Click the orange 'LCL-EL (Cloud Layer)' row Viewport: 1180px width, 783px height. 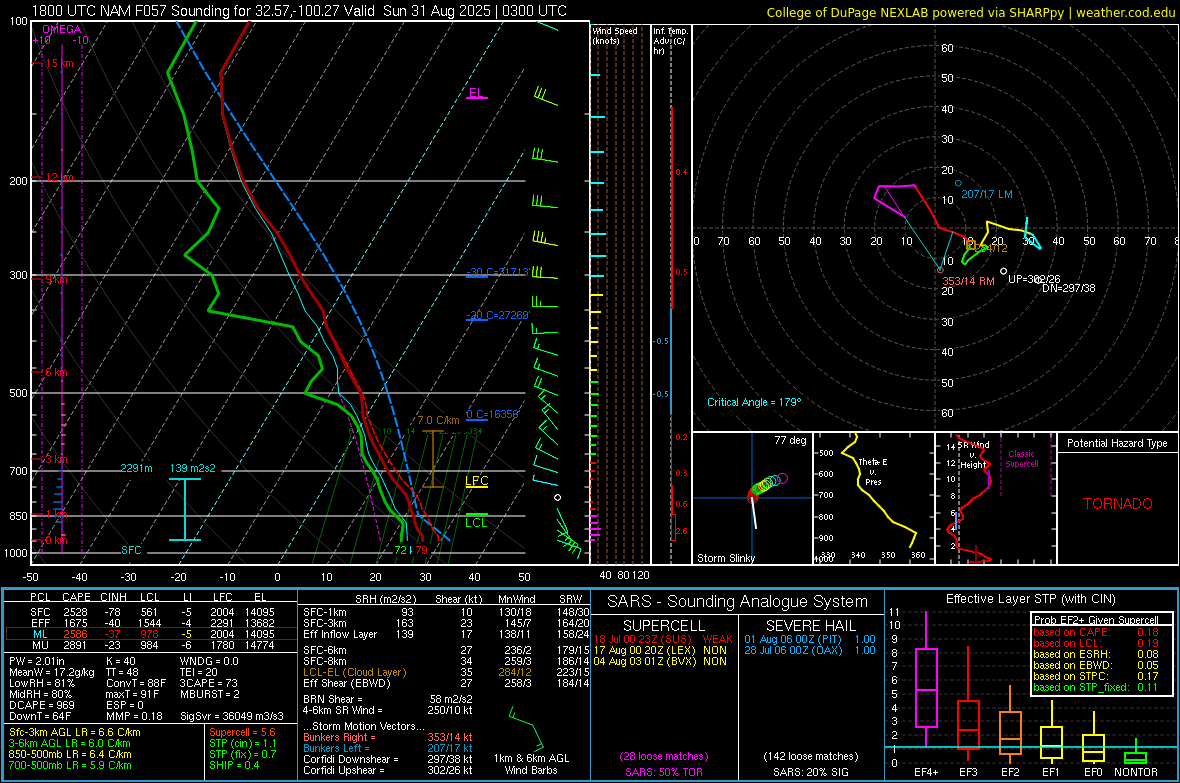(x=444, y=672)
